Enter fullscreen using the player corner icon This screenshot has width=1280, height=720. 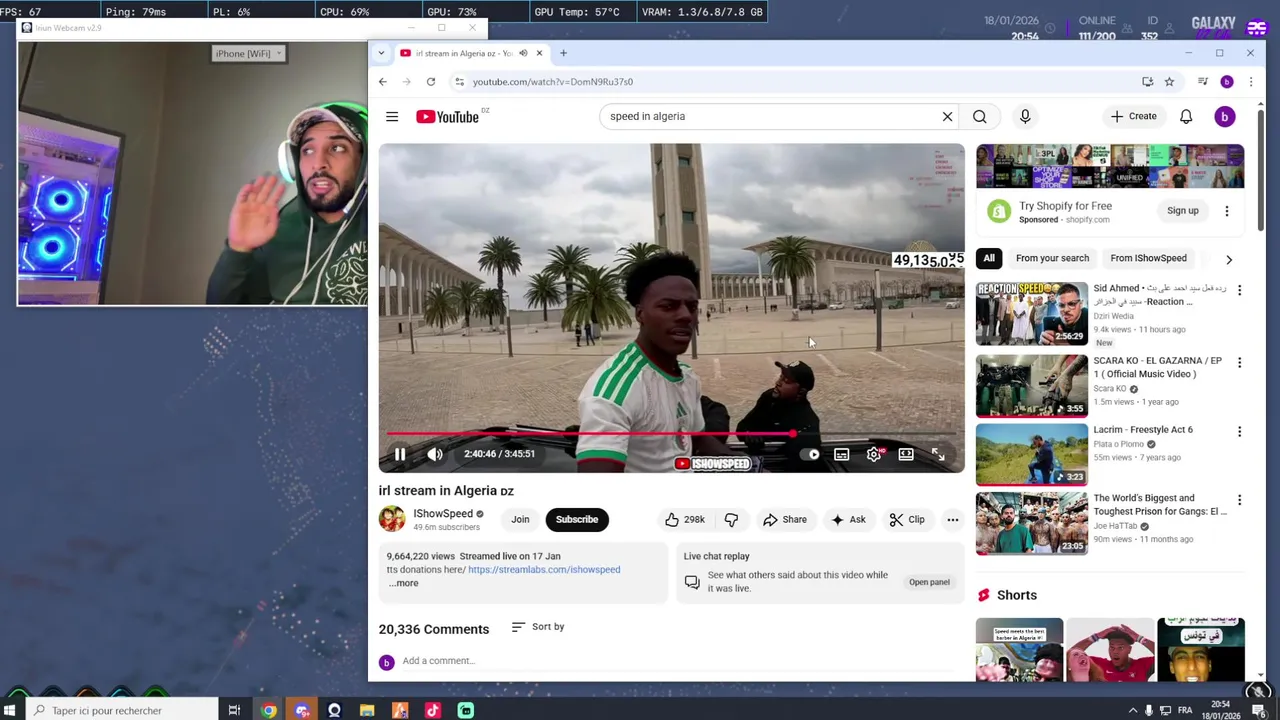coord(938,455)
